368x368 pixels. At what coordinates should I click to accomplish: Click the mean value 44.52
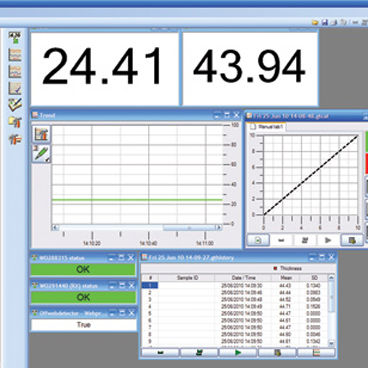pyautogui.click(x=285, y=299)
